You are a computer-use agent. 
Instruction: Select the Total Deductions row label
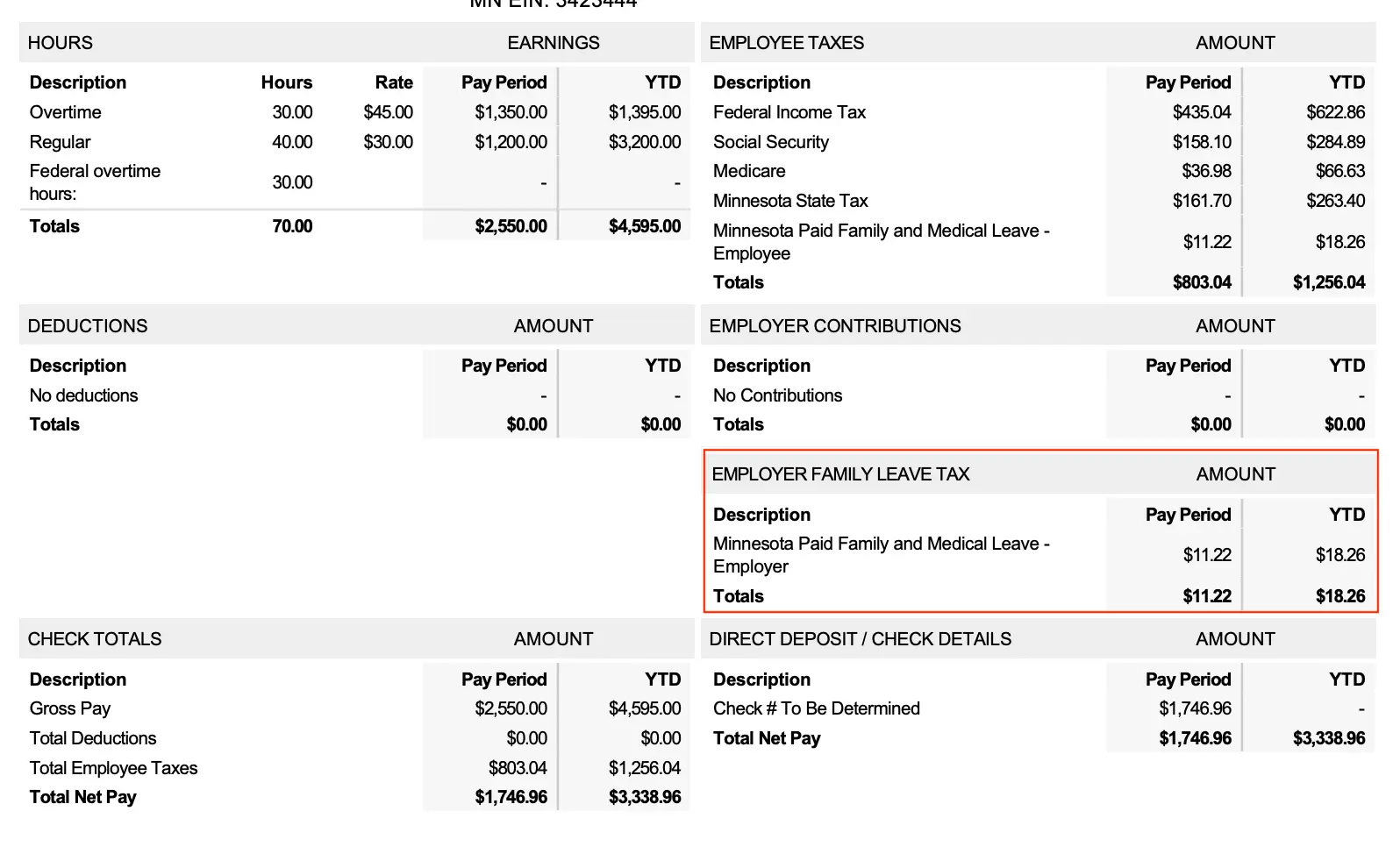click(x=93, y=738)
